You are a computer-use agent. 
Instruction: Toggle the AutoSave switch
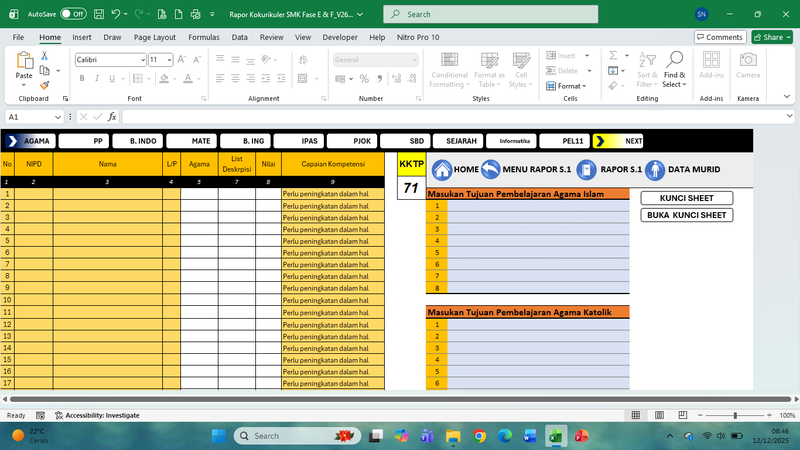click(72, 15)
